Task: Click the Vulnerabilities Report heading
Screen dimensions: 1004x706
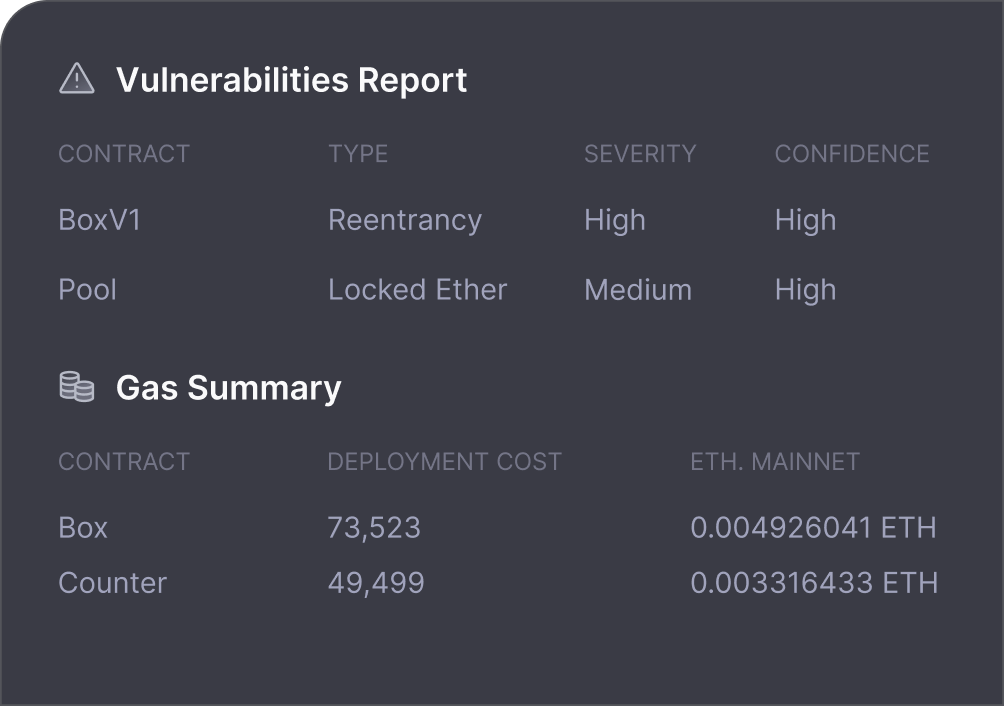Action: 291,80
